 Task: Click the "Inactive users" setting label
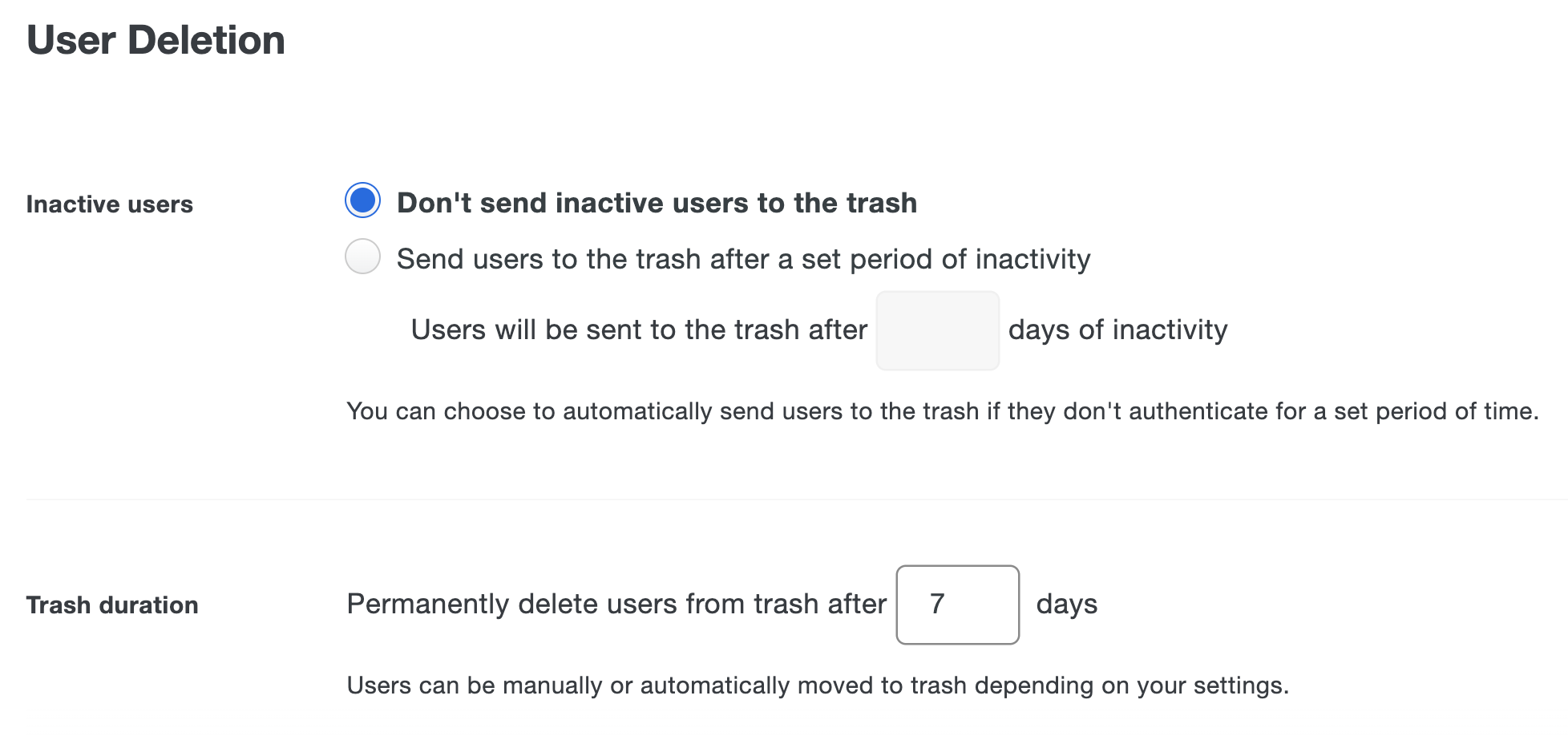pyautogui.click(x=109, y=204)
